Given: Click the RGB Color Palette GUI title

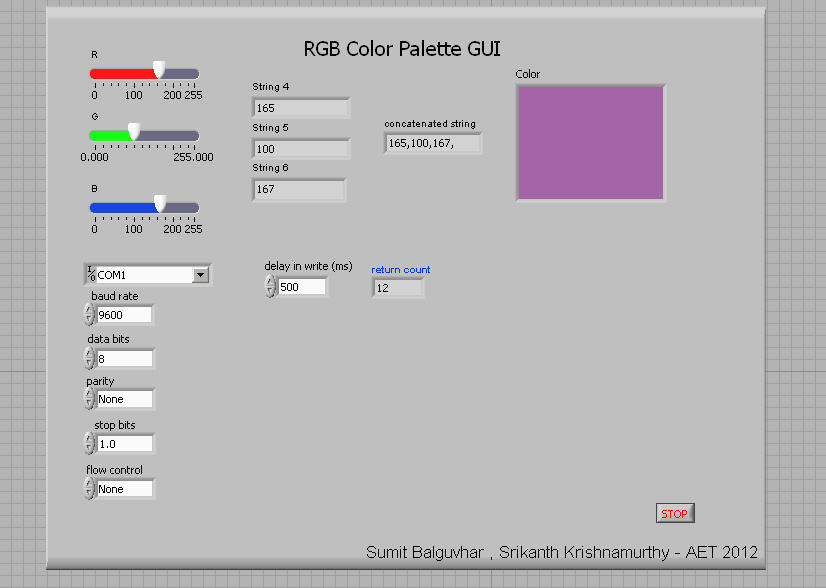Looking at the screenshot, I should pyautogui.click(x=402, y=49).
